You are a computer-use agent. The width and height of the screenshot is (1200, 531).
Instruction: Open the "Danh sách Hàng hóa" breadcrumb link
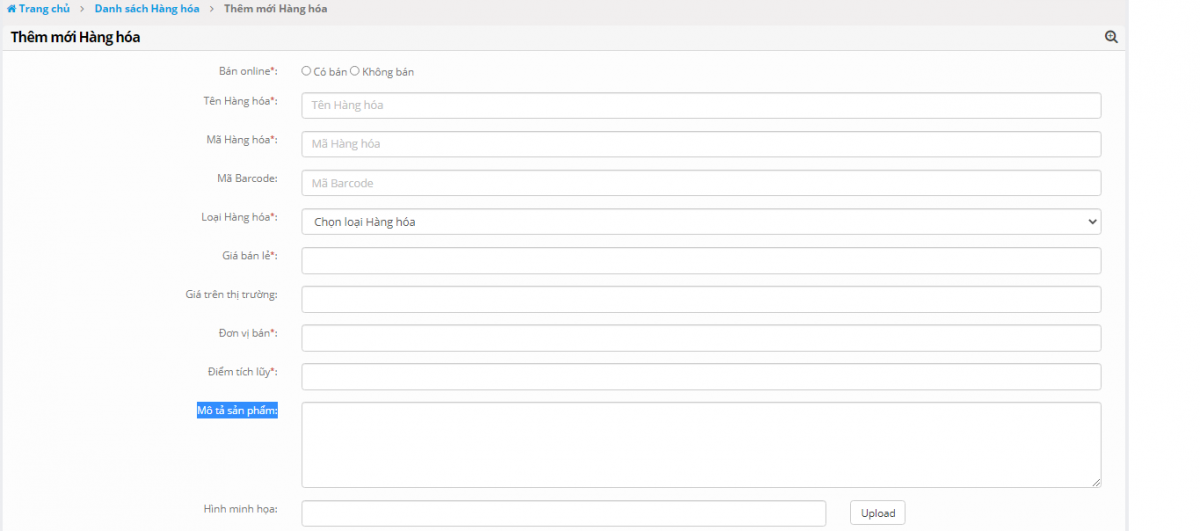coord(147,9)
